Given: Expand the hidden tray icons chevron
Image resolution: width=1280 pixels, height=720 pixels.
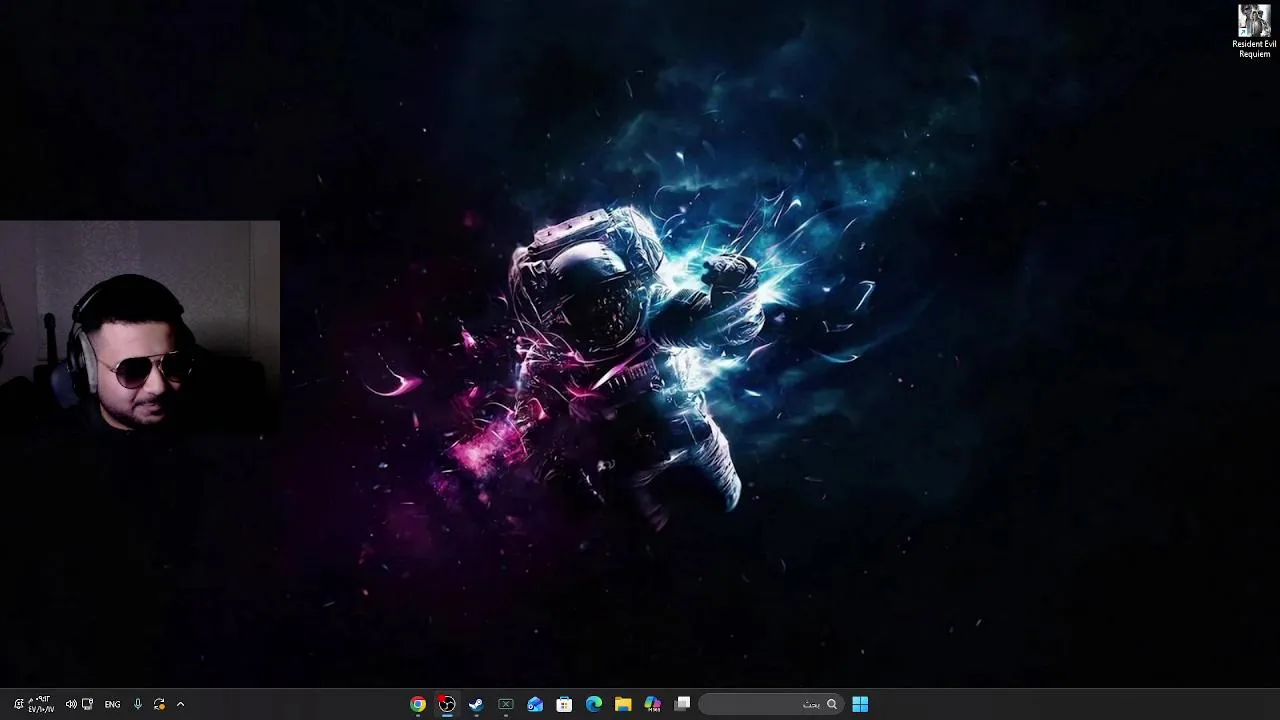Looking at the screenshot, I should tap(180, 704).
